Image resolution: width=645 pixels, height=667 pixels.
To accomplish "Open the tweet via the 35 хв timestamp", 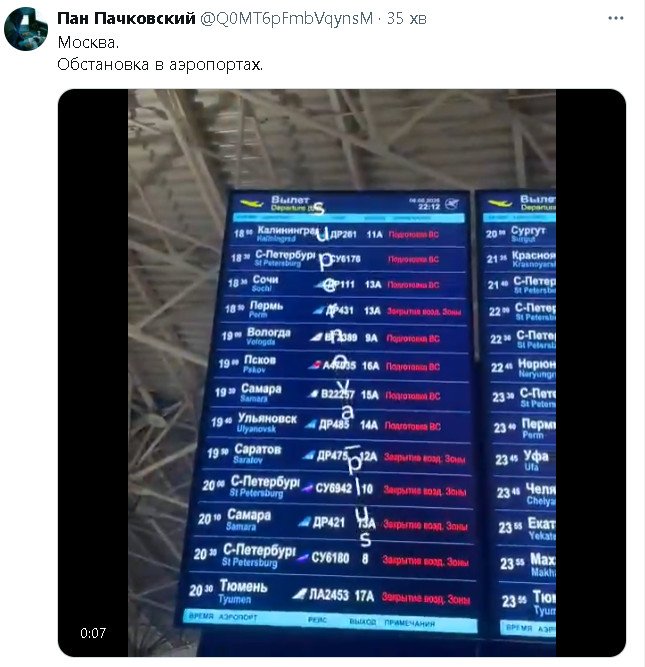I will pos(406,18).
